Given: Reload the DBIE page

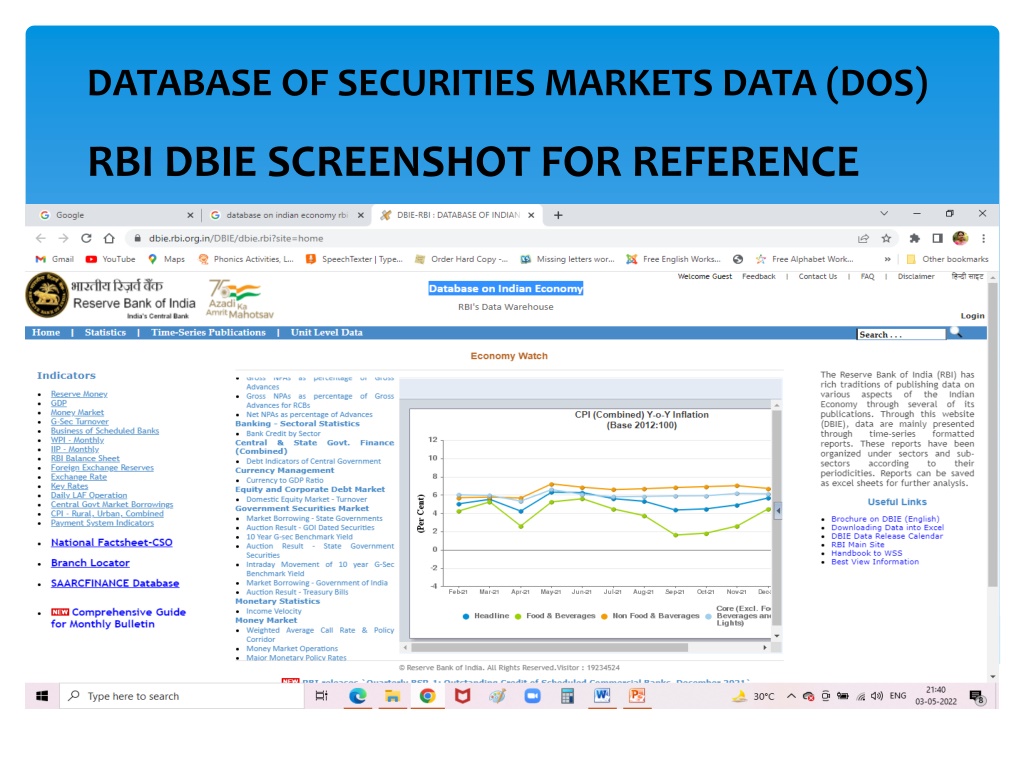Looking at the screenshot, I should (86, 238).
